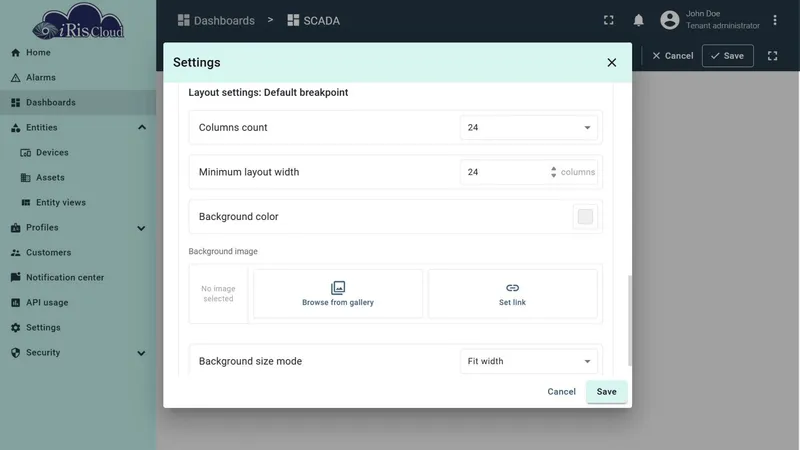Open the Columns count dropdown
Screen dimensions: 800x450
[x=529, y=128]
